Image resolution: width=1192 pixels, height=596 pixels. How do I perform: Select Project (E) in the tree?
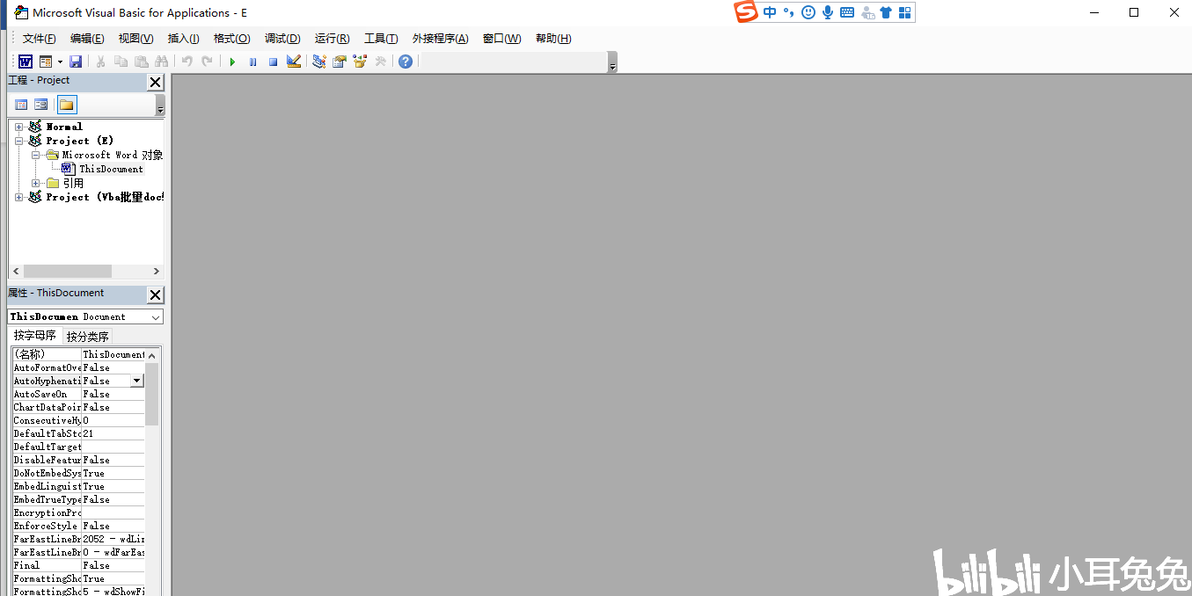(79, 141)
